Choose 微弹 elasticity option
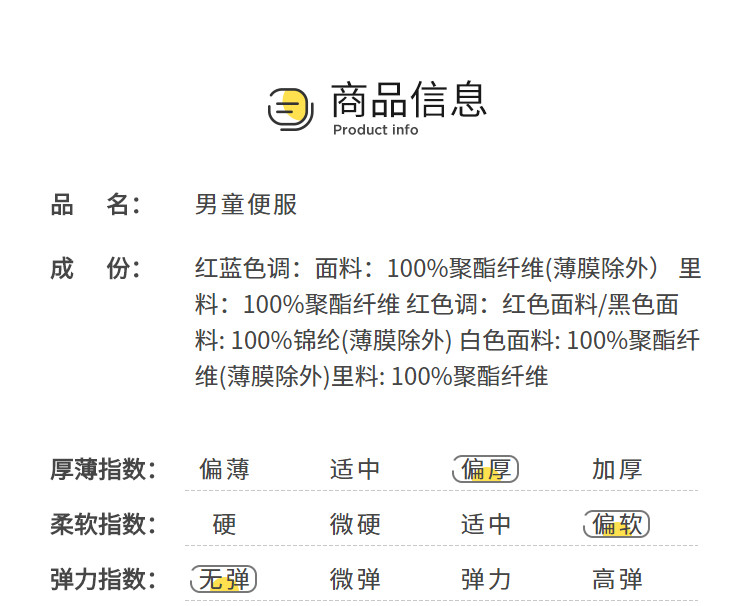 tap(355, 579)
